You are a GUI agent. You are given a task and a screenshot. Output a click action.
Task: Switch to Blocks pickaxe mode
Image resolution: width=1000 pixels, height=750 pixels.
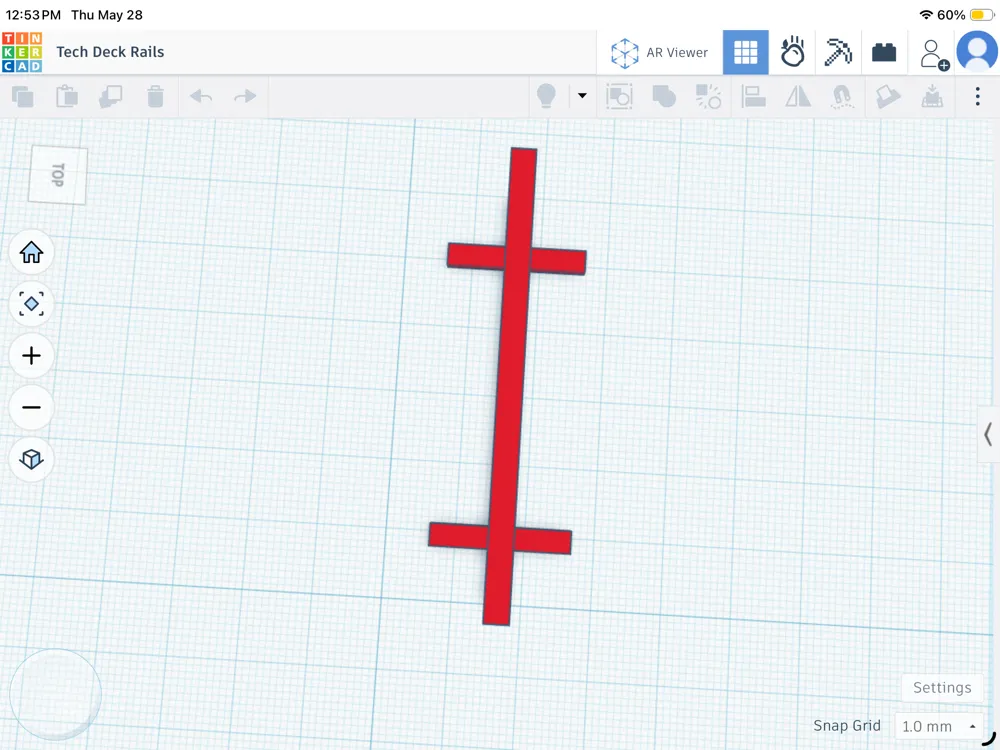pos(838,52)
